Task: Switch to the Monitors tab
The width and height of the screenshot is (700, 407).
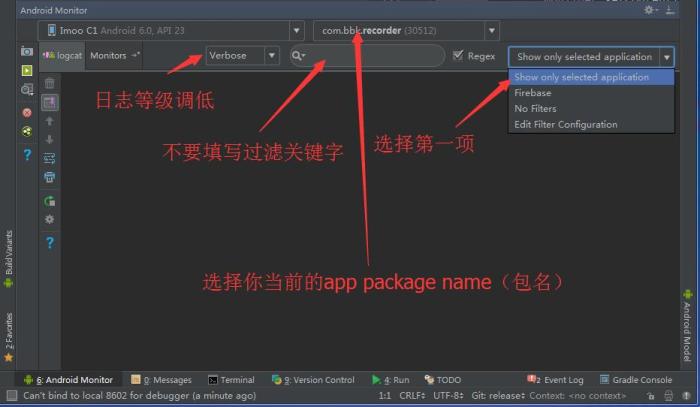Action: coord(114,56)
